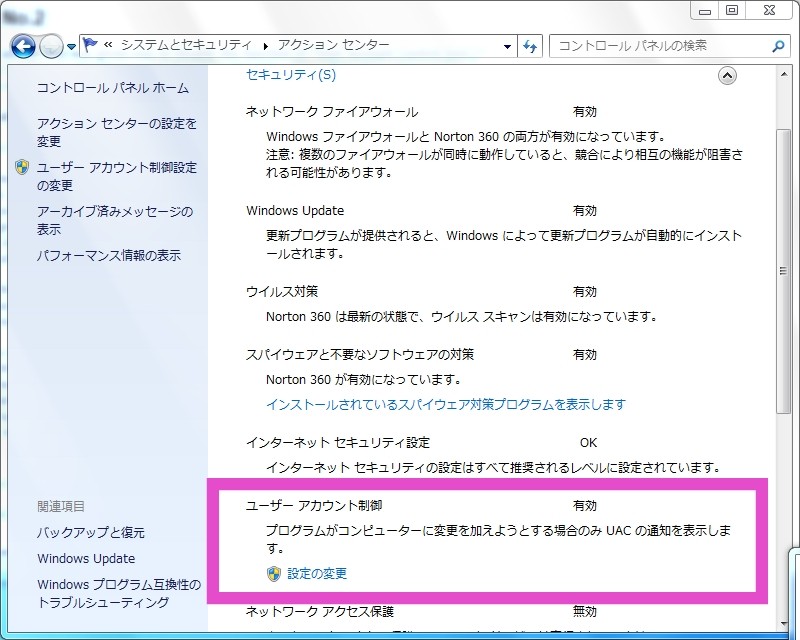Open コントロール パネル ホーム link
Viewport: 800px width, 640px height.
113,88
